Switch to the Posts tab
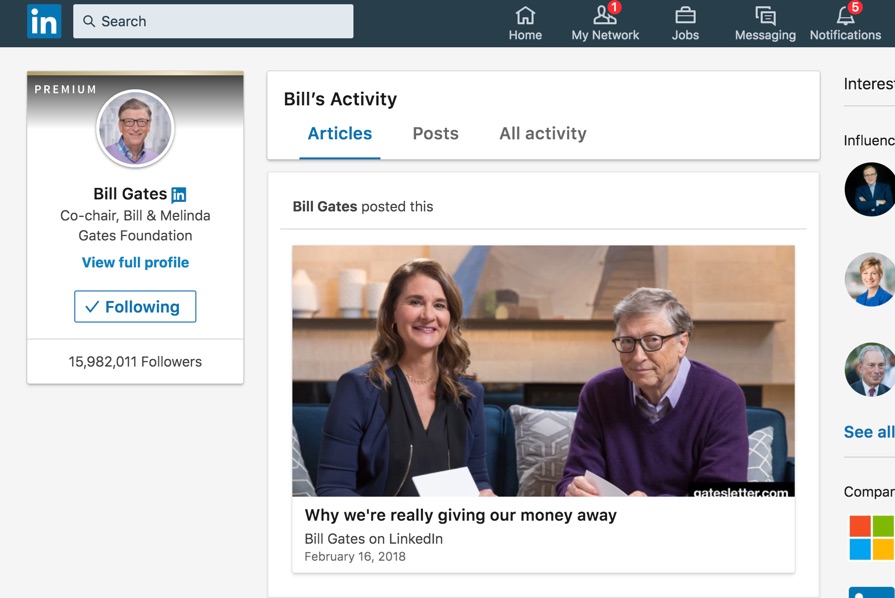The height and width of the screenshot is (598, 895). (436, 134)
